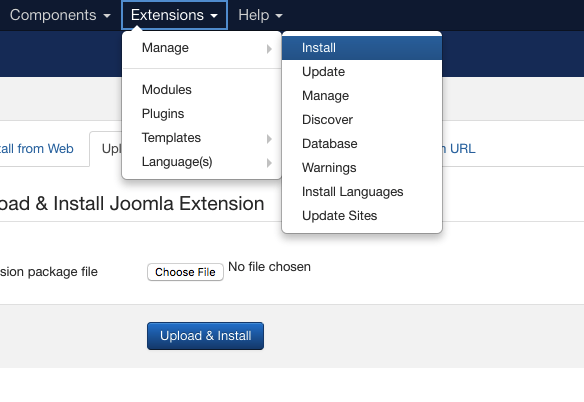The width and height of the screenshot is (584, 402).
Task: Open the Components dropdown menu
Action: [60, 15]
